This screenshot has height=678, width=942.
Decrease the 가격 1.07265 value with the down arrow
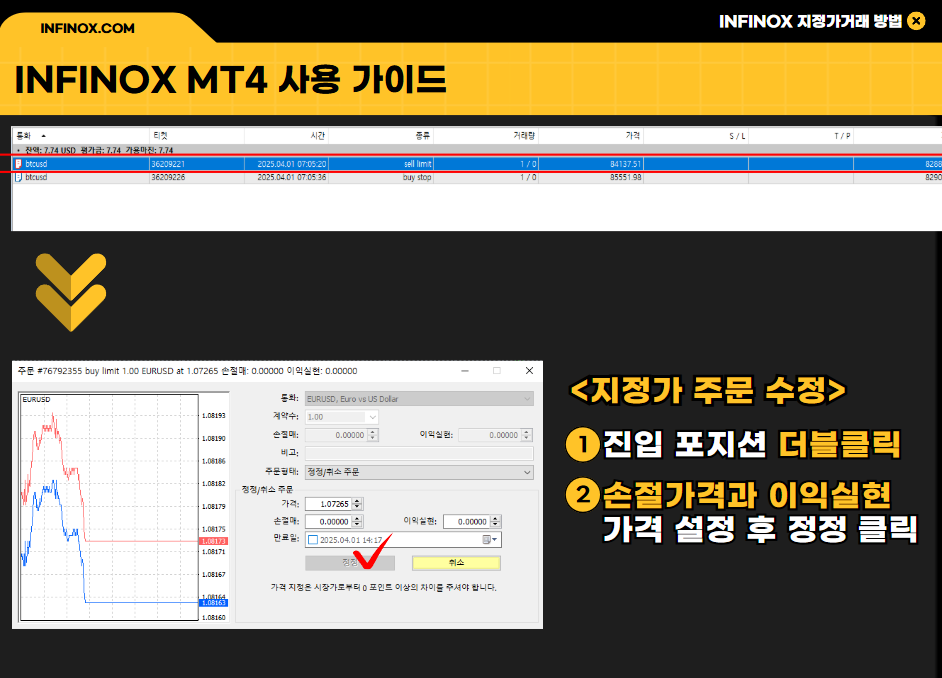[x=357, y=507]
